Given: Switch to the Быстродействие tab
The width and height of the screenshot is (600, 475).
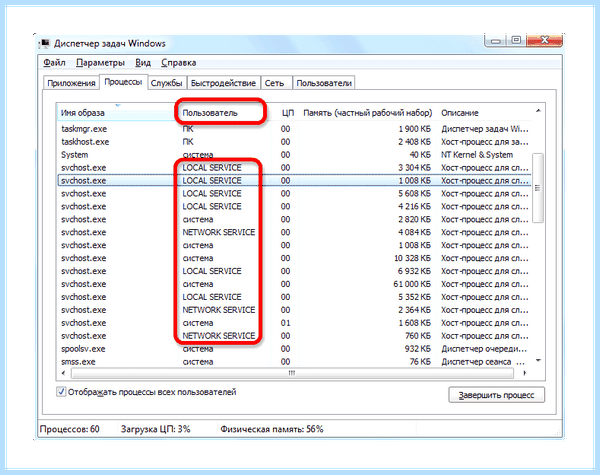Looking at the screenshot, I should [x=223, y=83].
